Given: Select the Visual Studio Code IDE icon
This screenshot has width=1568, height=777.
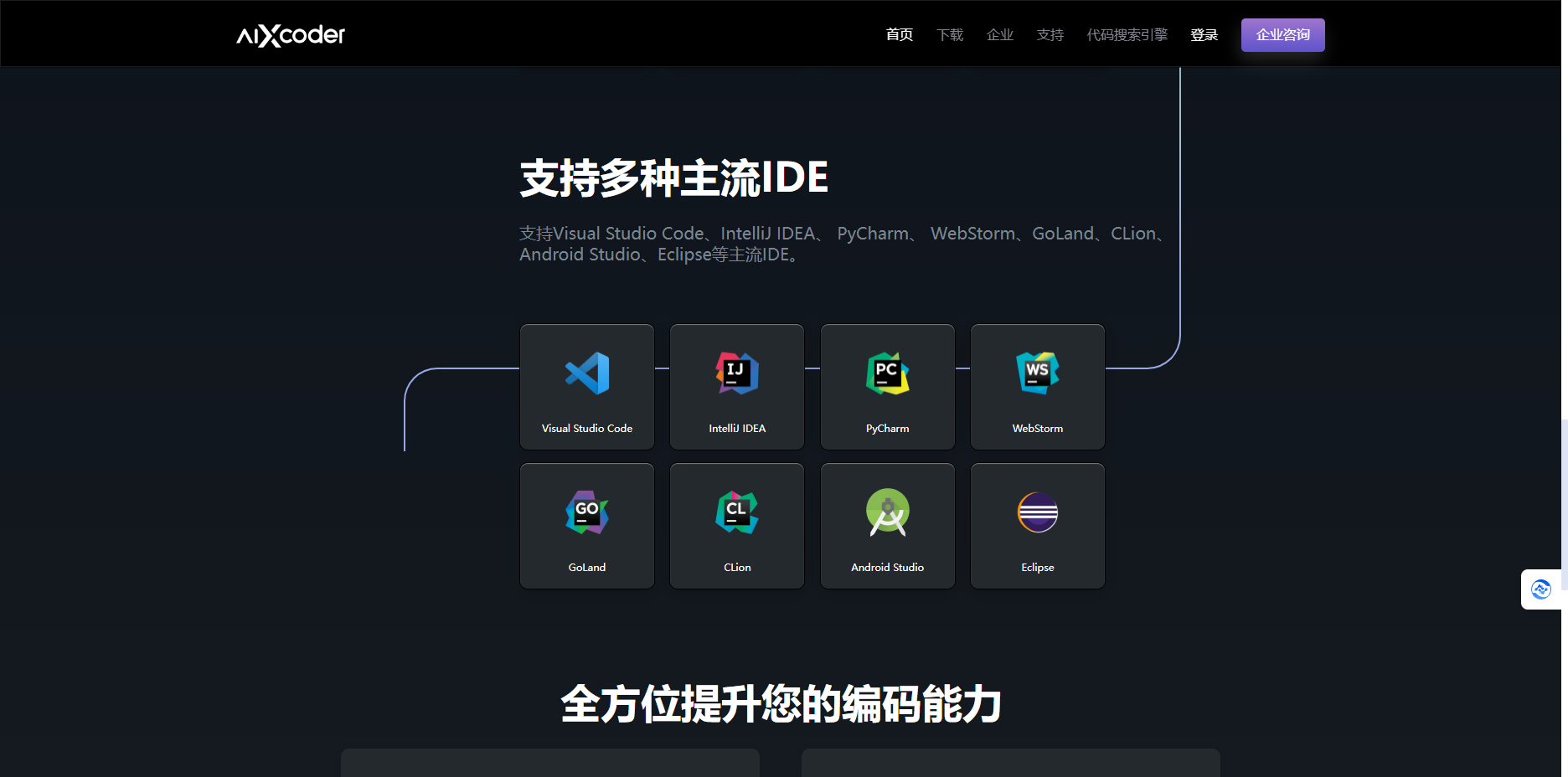Looking at the screenshot, I should (586, 373).
